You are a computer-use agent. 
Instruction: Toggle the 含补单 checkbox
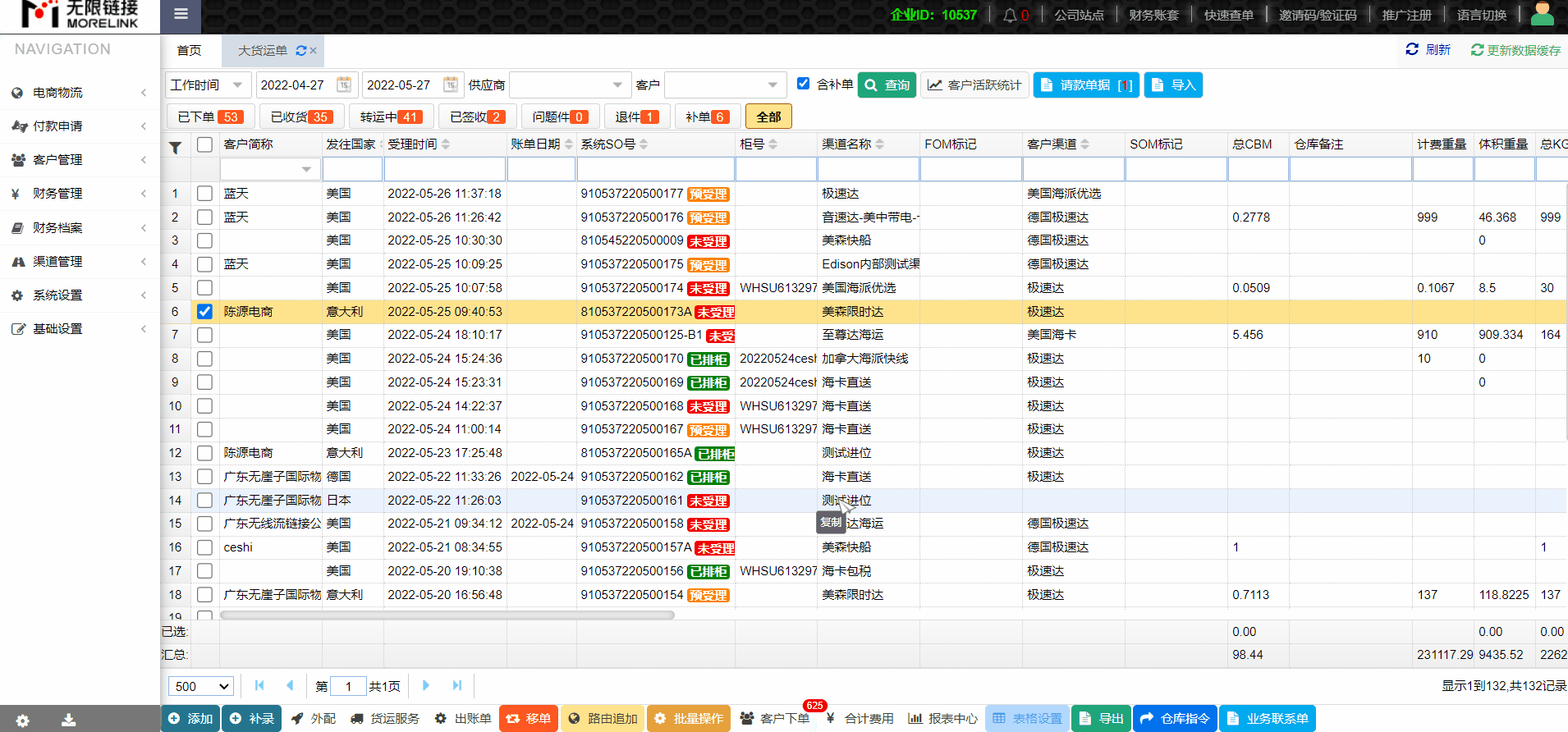[x=804, y=84]
